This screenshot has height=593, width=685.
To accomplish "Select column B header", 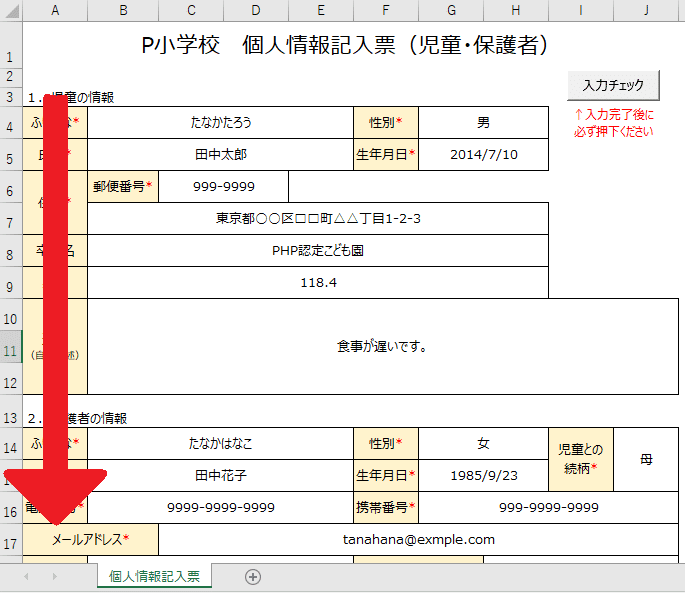I will coord(123,10).
